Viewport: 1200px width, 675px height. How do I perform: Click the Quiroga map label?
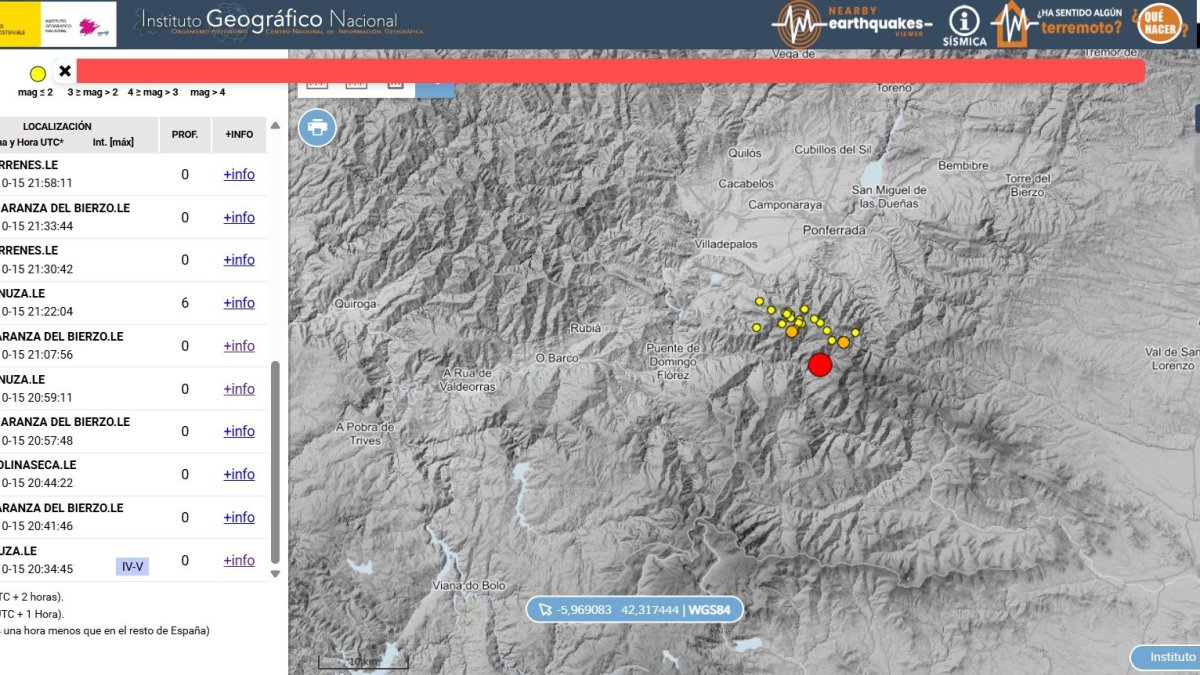pos(356,303)
